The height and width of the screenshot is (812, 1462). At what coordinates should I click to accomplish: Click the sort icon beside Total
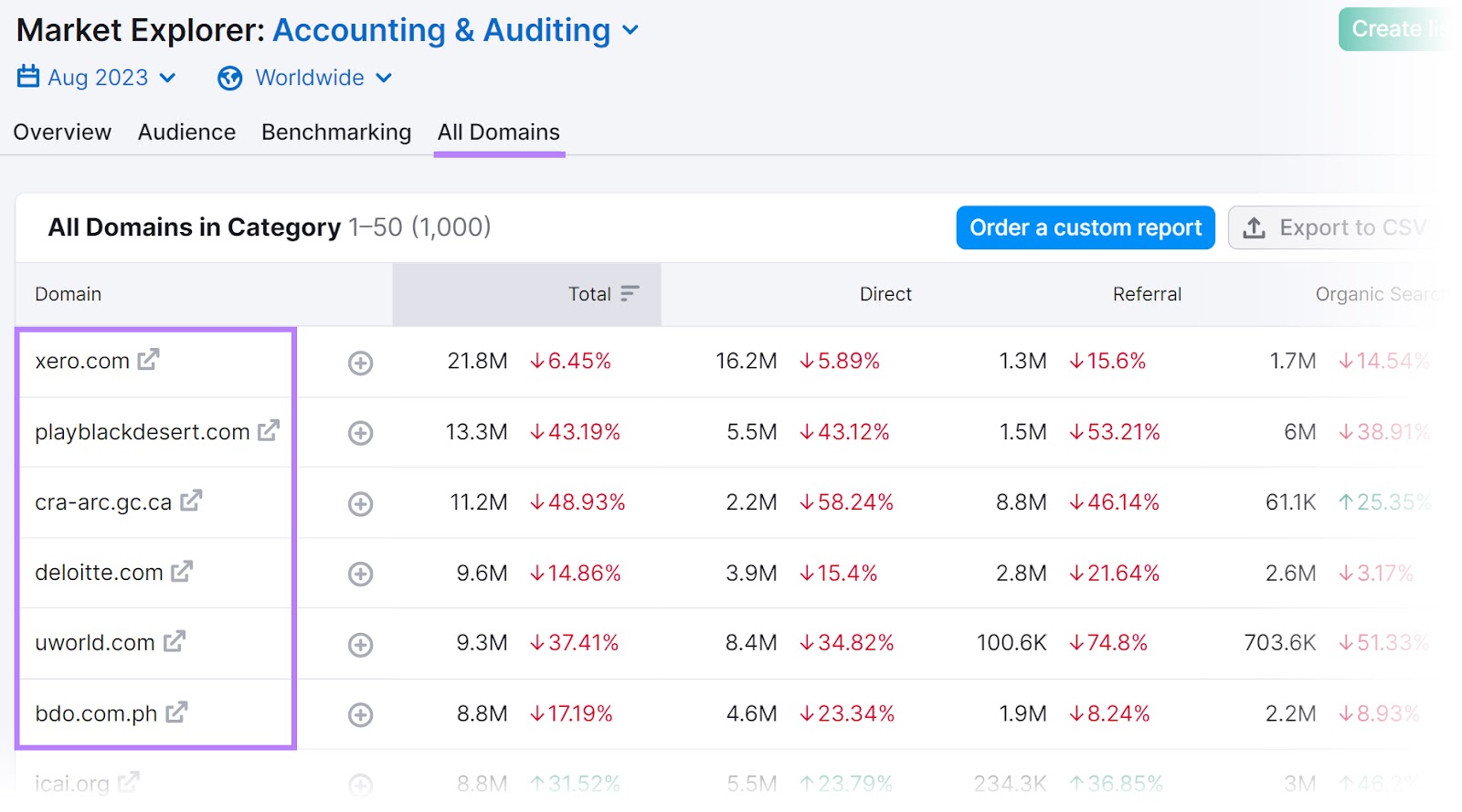pyautogui.click(x=630, y=294)
